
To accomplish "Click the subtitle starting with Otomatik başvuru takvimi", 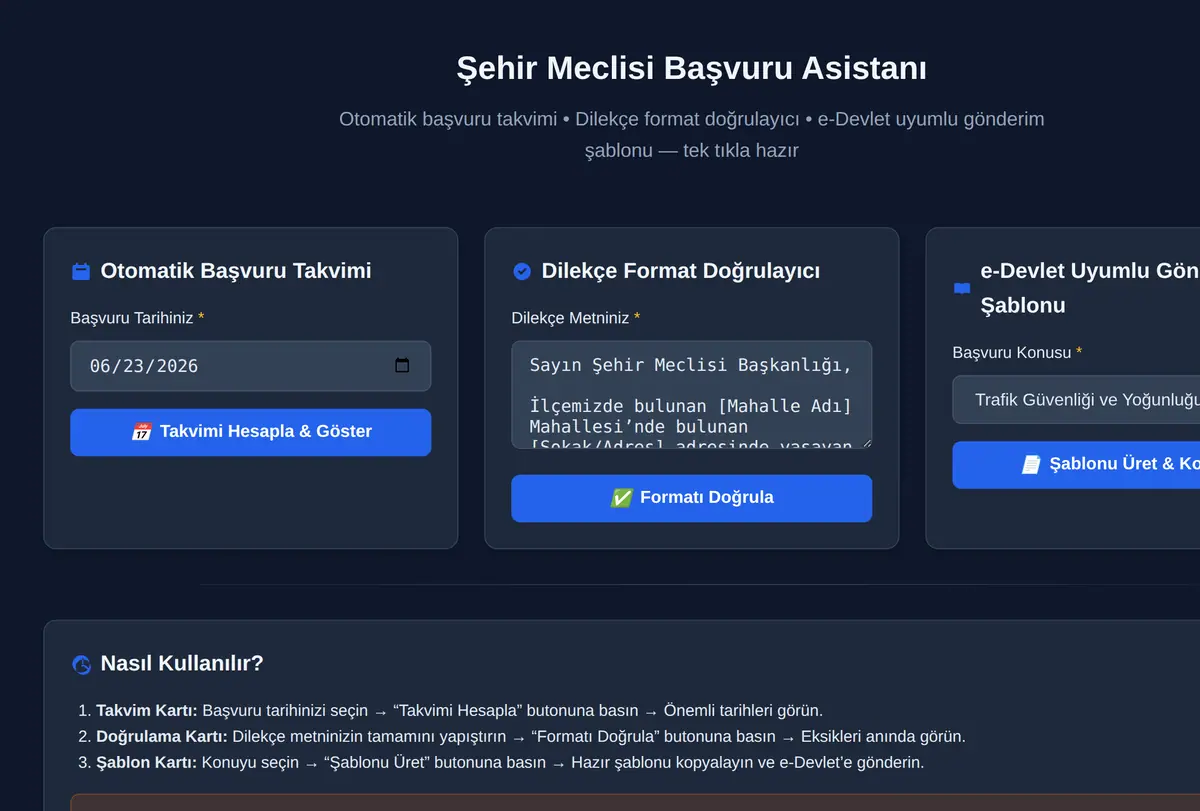I will click(x=691, y=135).
